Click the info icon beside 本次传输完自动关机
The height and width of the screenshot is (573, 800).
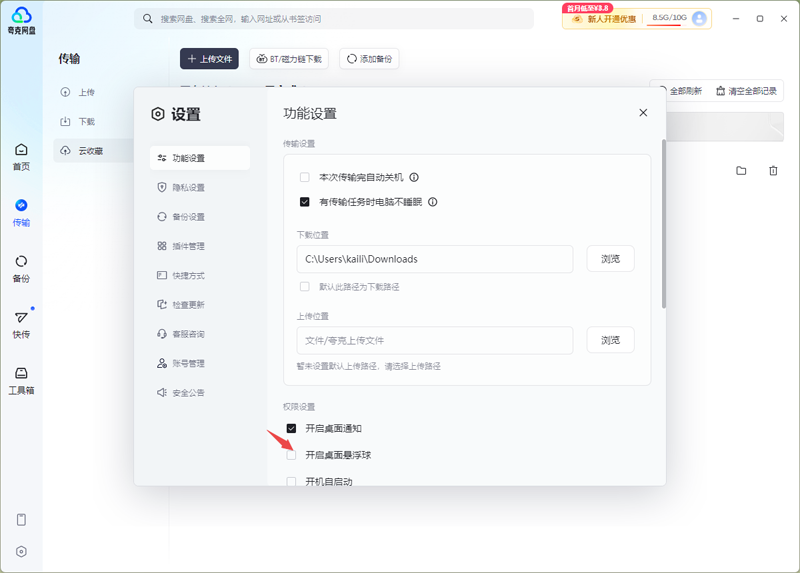coord(414,177)
